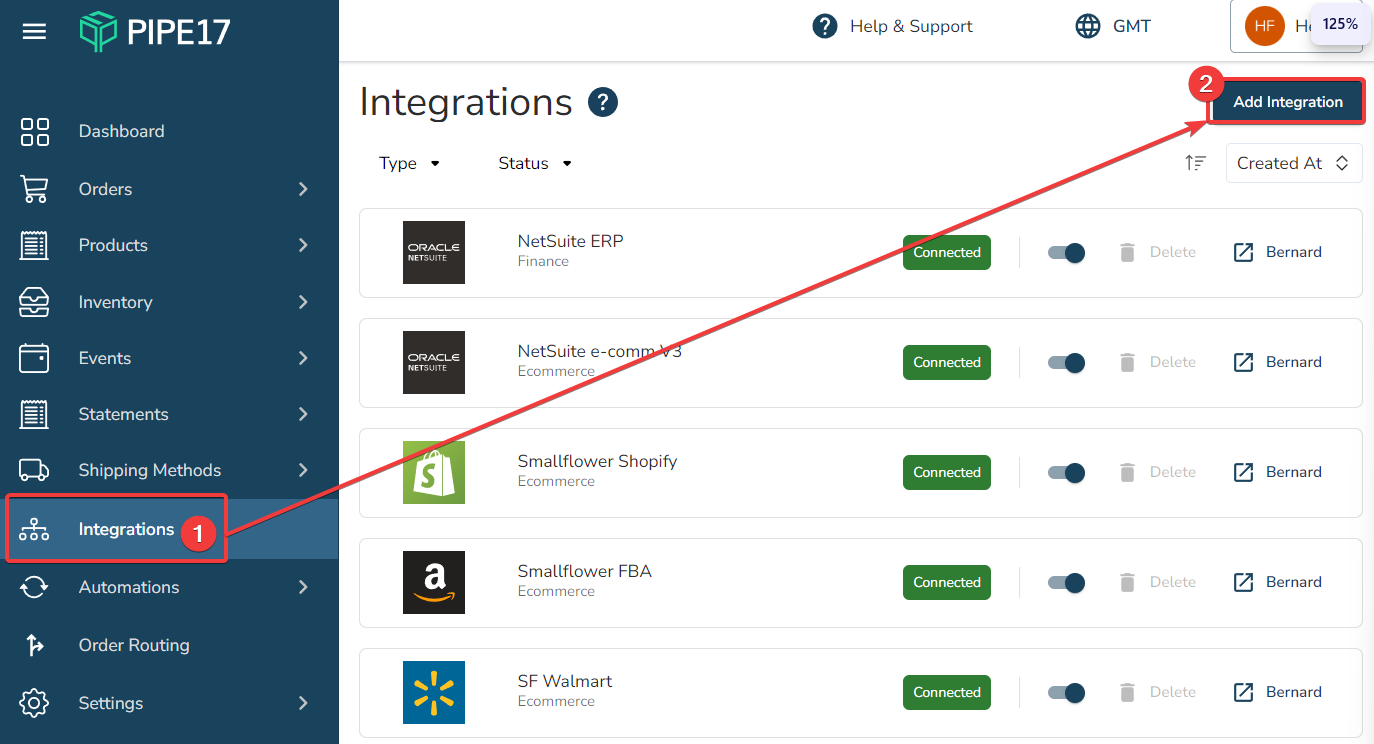Click Delete in the Smallflower FBA row
This screenshot has height=744, width=1374.
(x=1173, y=582)
